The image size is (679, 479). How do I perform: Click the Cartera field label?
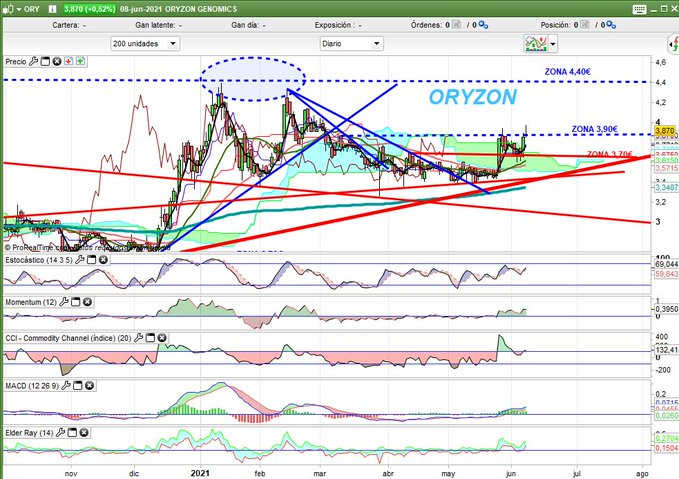(x=66, y=25)
